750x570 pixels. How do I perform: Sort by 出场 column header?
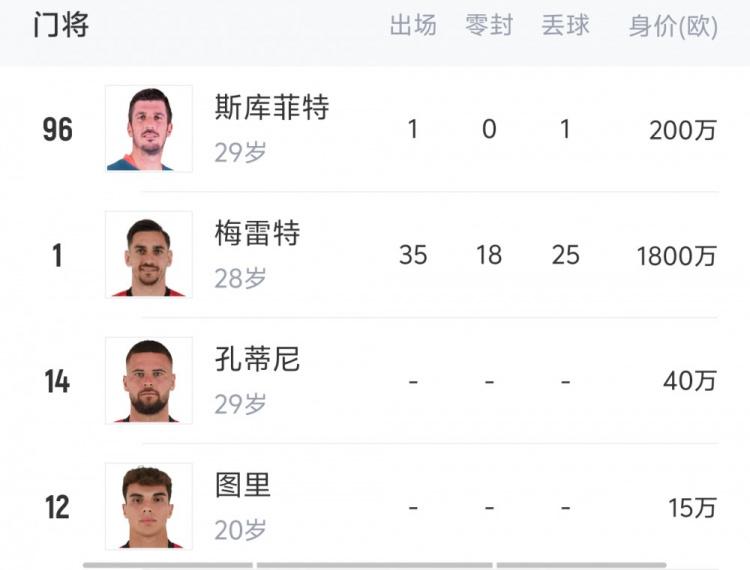(413, 25)
